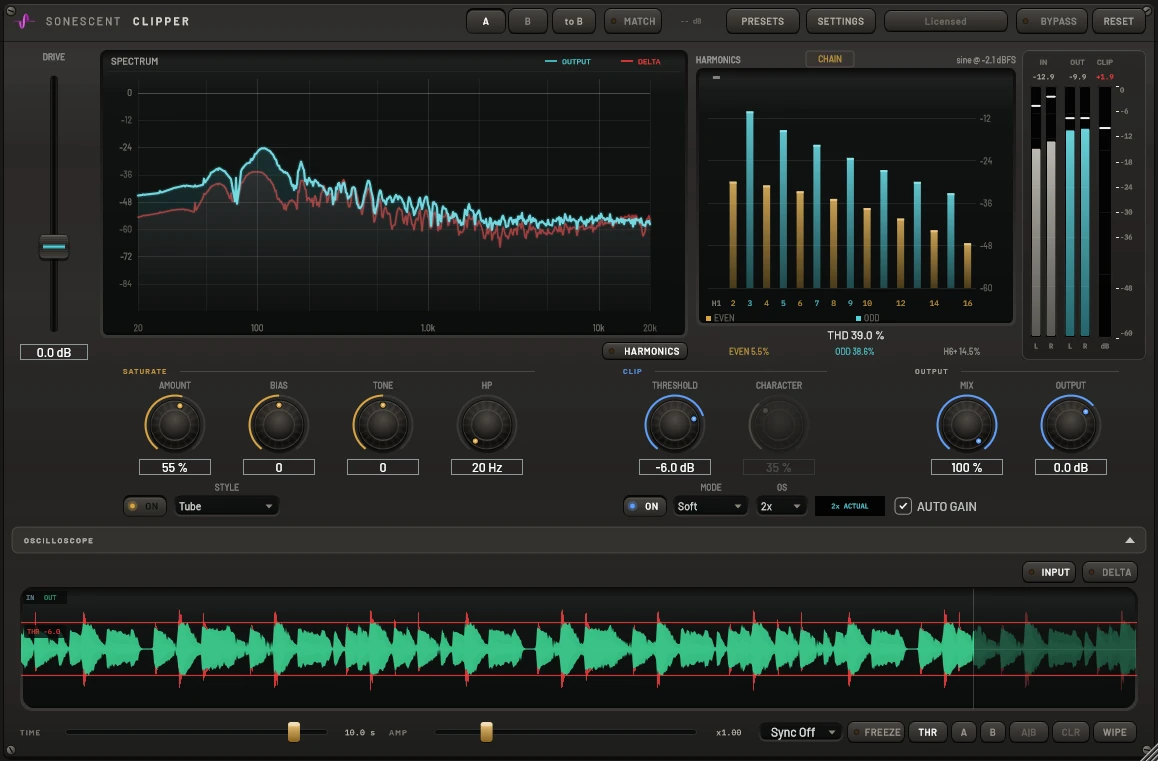Screen dimensions: 1158x761
Task: Open the Tube style dropdown
Action: [226, 506]
